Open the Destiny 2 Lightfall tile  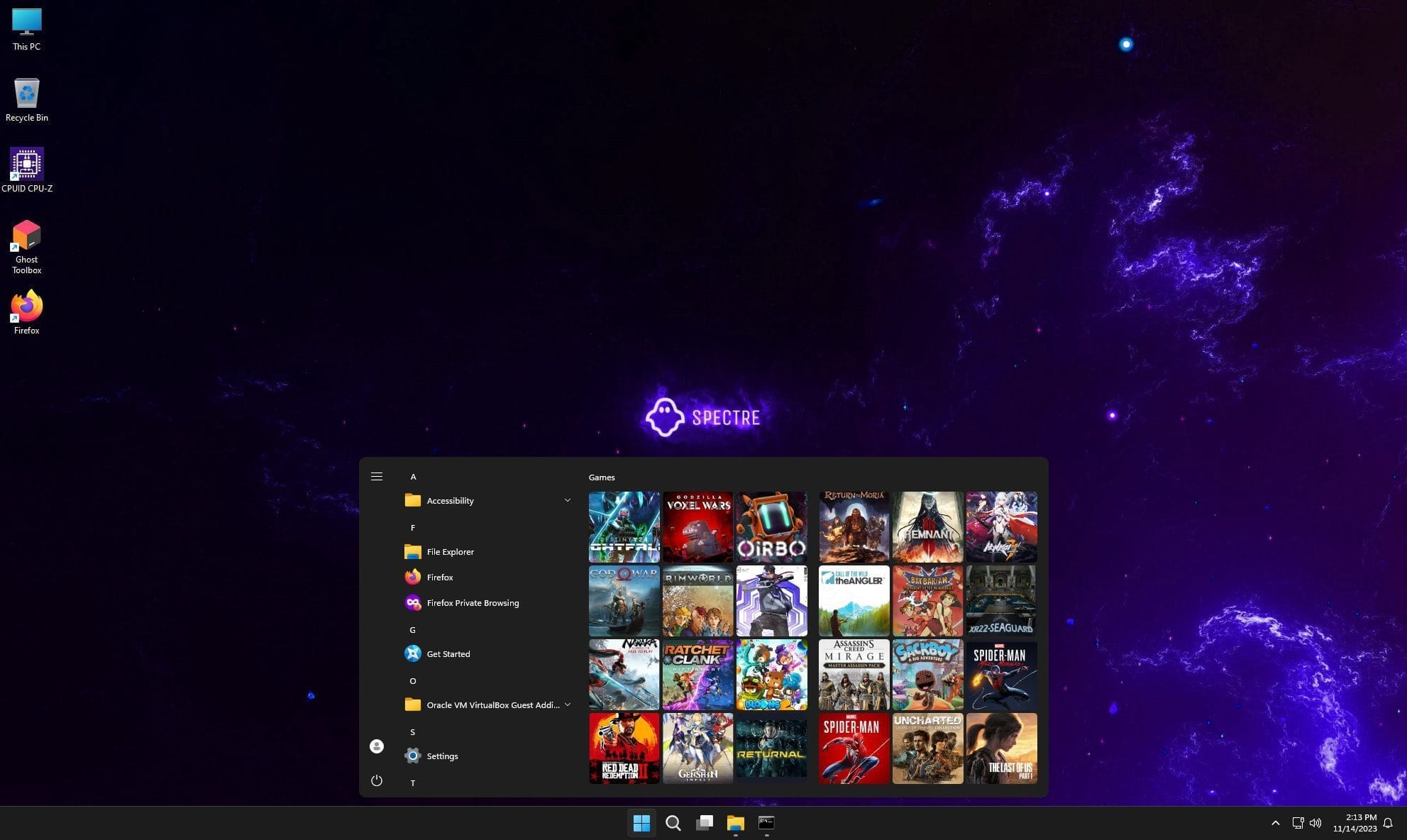click(624, 527)
